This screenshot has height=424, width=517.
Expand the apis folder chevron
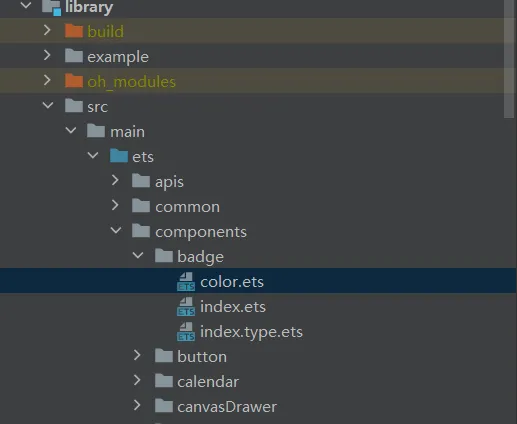coord(115,180)
